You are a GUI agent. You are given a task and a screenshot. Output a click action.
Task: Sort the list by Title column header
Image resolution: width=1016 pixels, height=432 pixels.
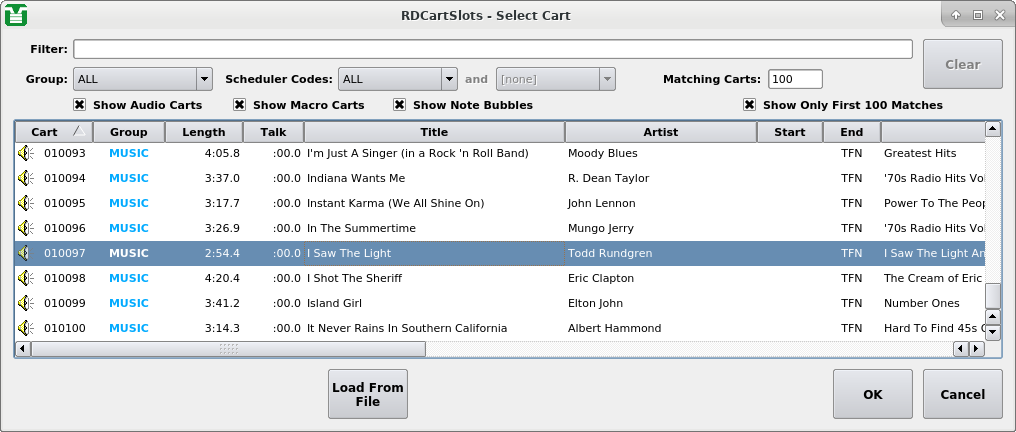(x=434, y=132)
